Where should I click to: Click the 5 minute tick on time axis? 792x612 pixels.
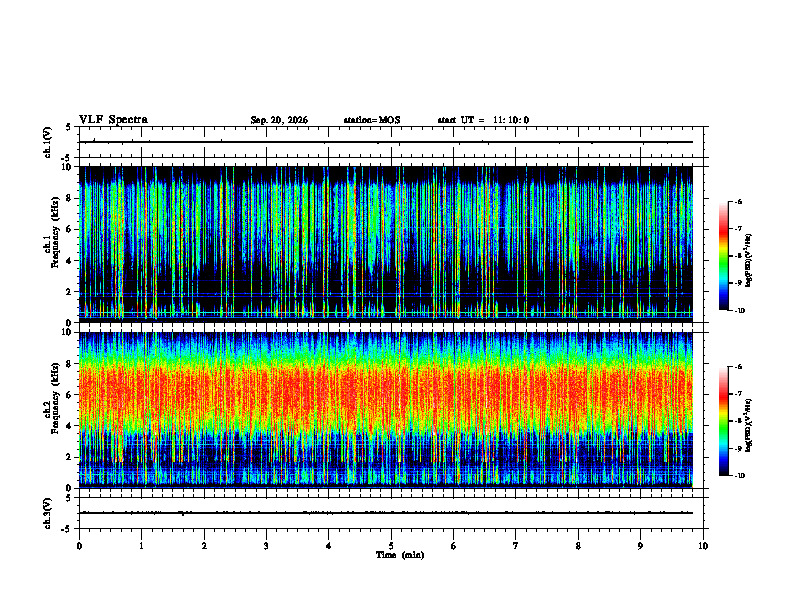(391, 546)
